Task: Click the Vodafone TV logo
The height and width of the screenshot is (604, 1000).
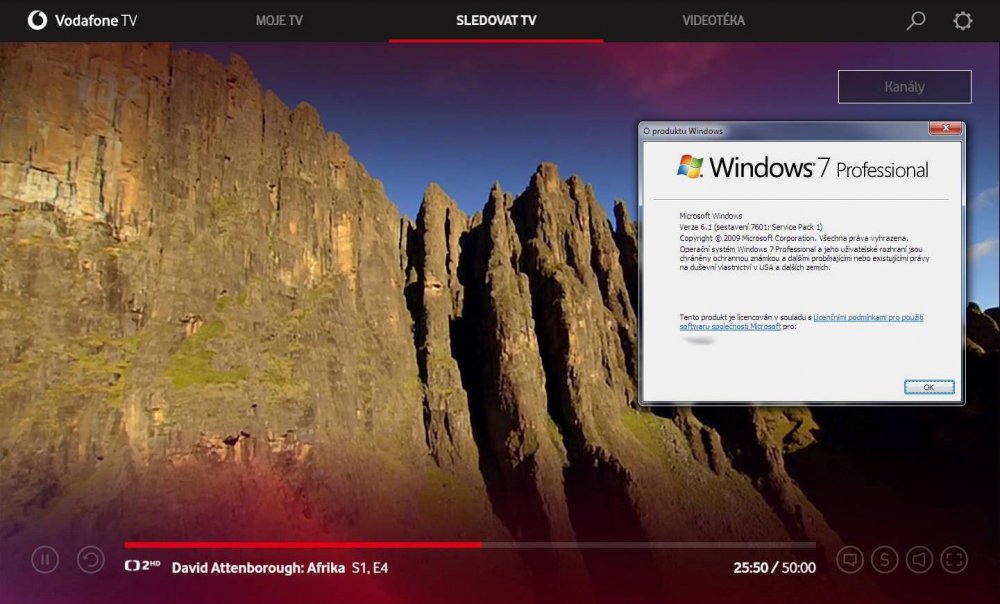Action: [82, 20]
